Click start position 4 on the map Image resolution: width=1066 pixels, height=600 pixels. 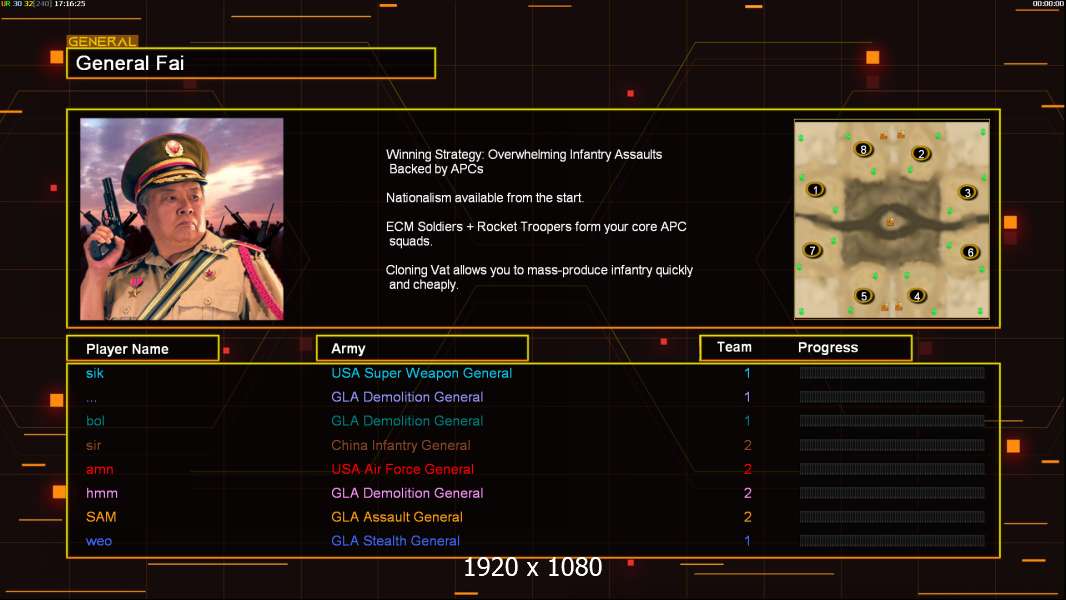916,296
